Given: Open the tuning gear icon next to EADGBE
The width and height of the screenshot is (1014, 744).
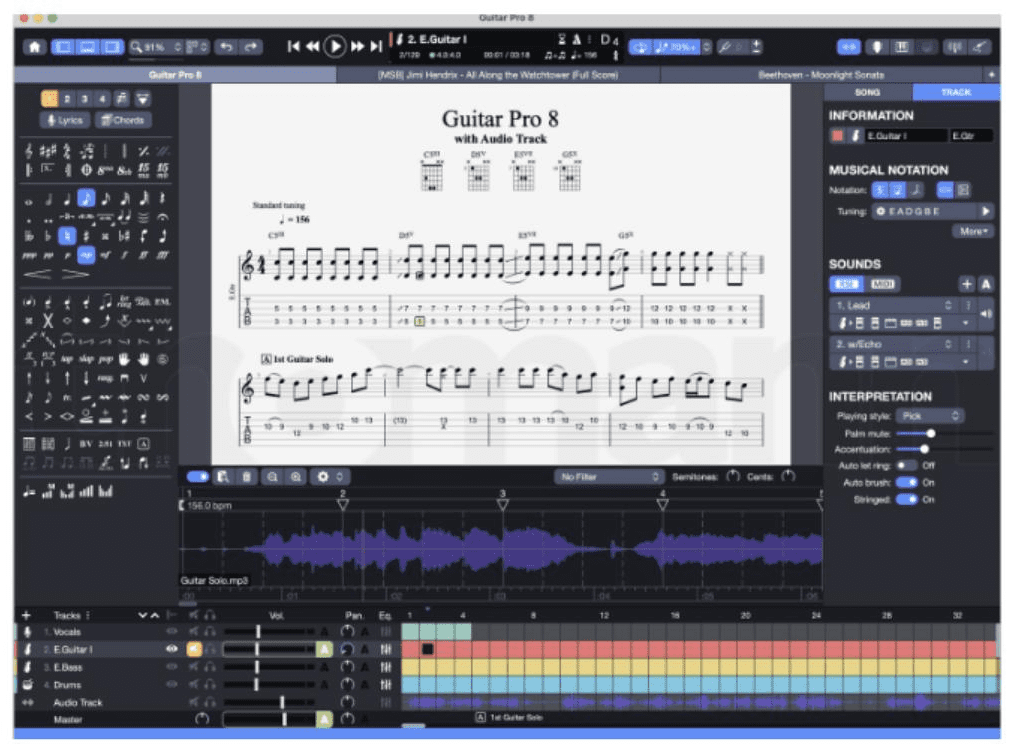Looking at the screenshot, I should coord(881,211).
